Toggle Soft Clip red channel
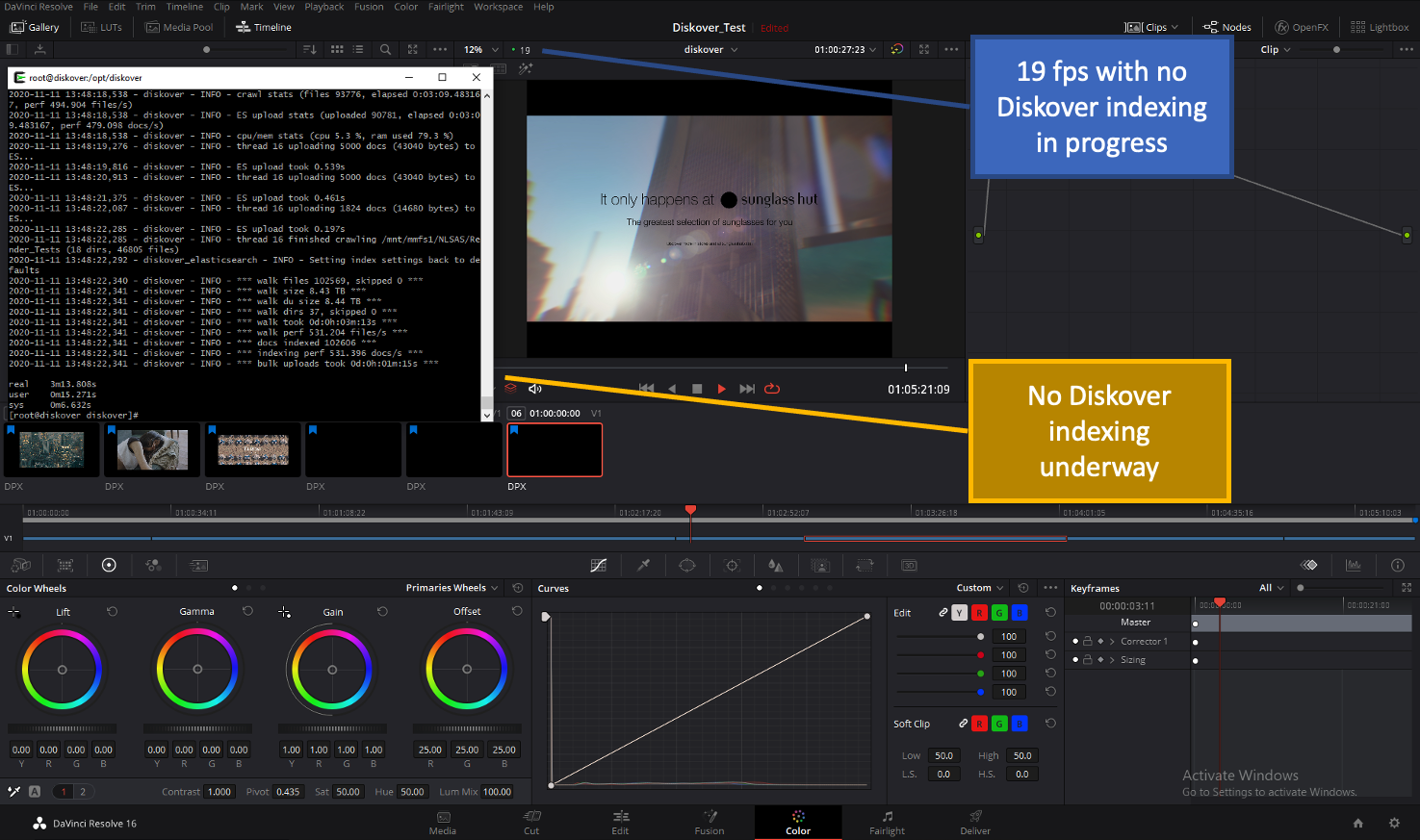 pyautogui.click(x=979, y=724)
